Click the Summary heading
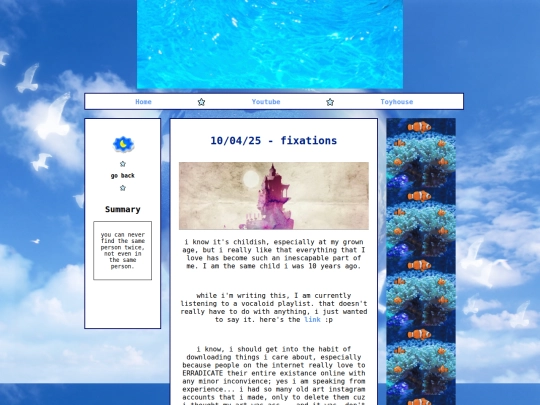540x405 pixels. click(x=123, y=209)
